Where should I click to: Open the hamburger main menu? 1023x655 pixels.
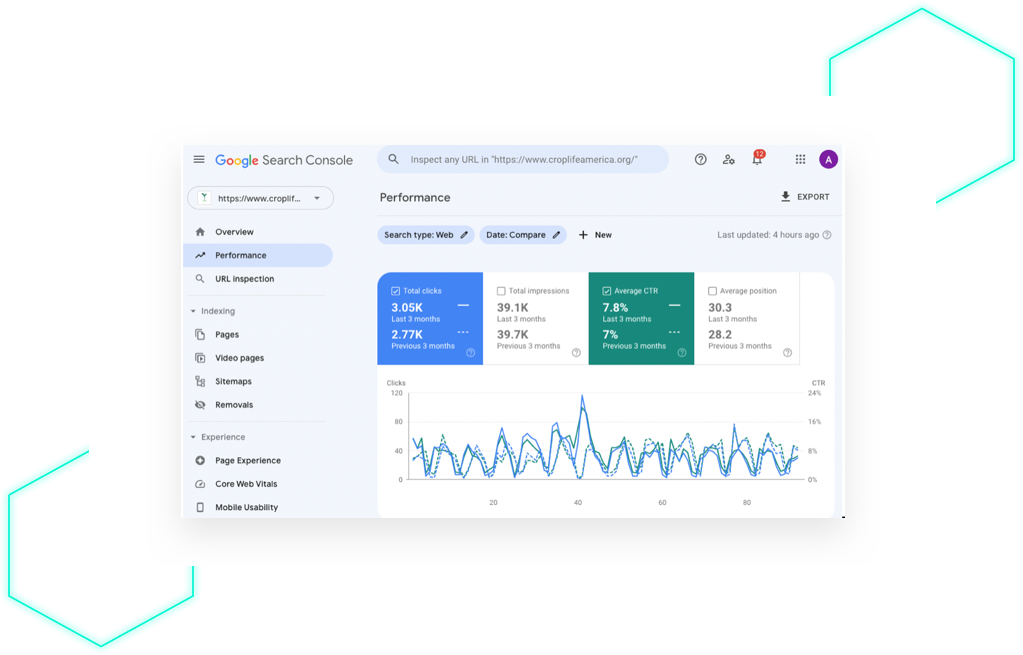tap(199, 159)
